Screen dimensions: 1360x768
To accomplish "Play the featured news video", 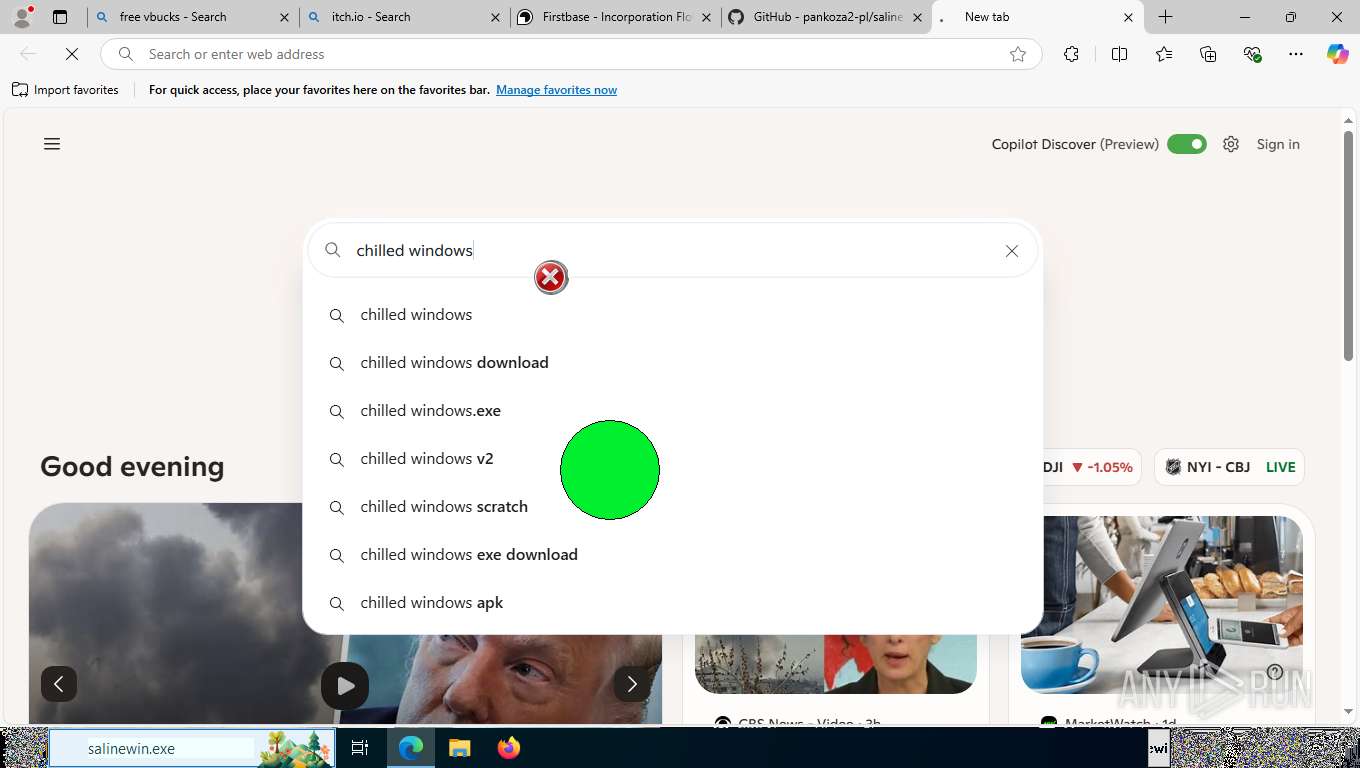I will (345, 686).
